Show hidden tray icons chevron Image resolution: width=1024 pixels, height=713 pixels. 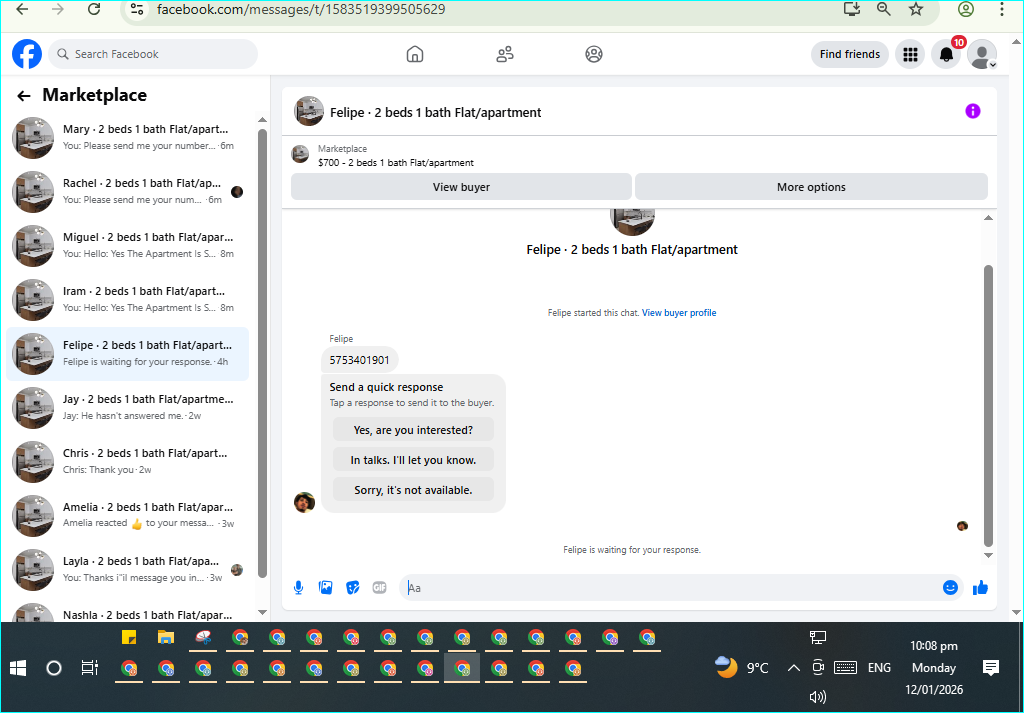tap(793, 668)
